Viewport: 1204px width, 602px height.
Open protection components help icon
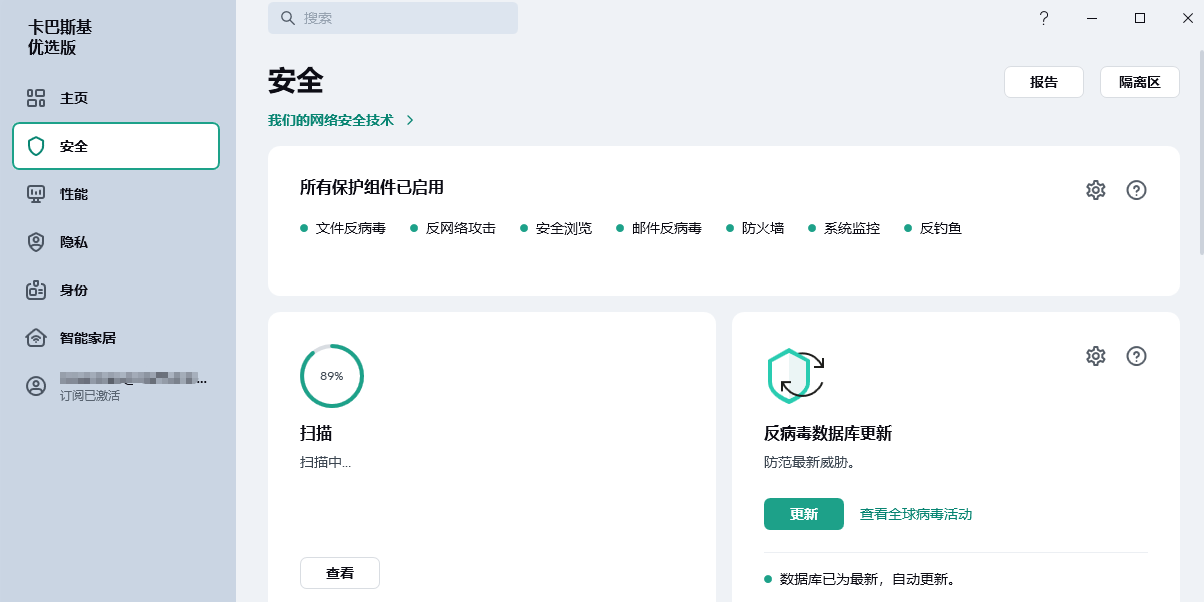click(1136, 190)
